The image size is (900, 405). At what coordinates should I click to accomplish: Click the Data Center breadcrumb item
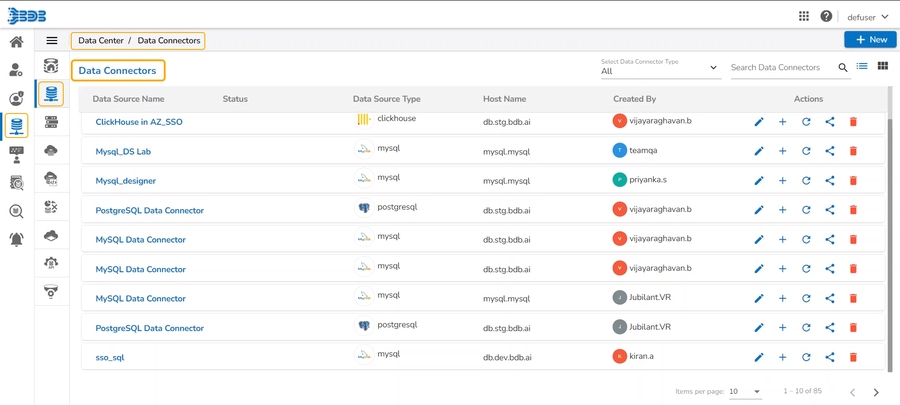101,41
